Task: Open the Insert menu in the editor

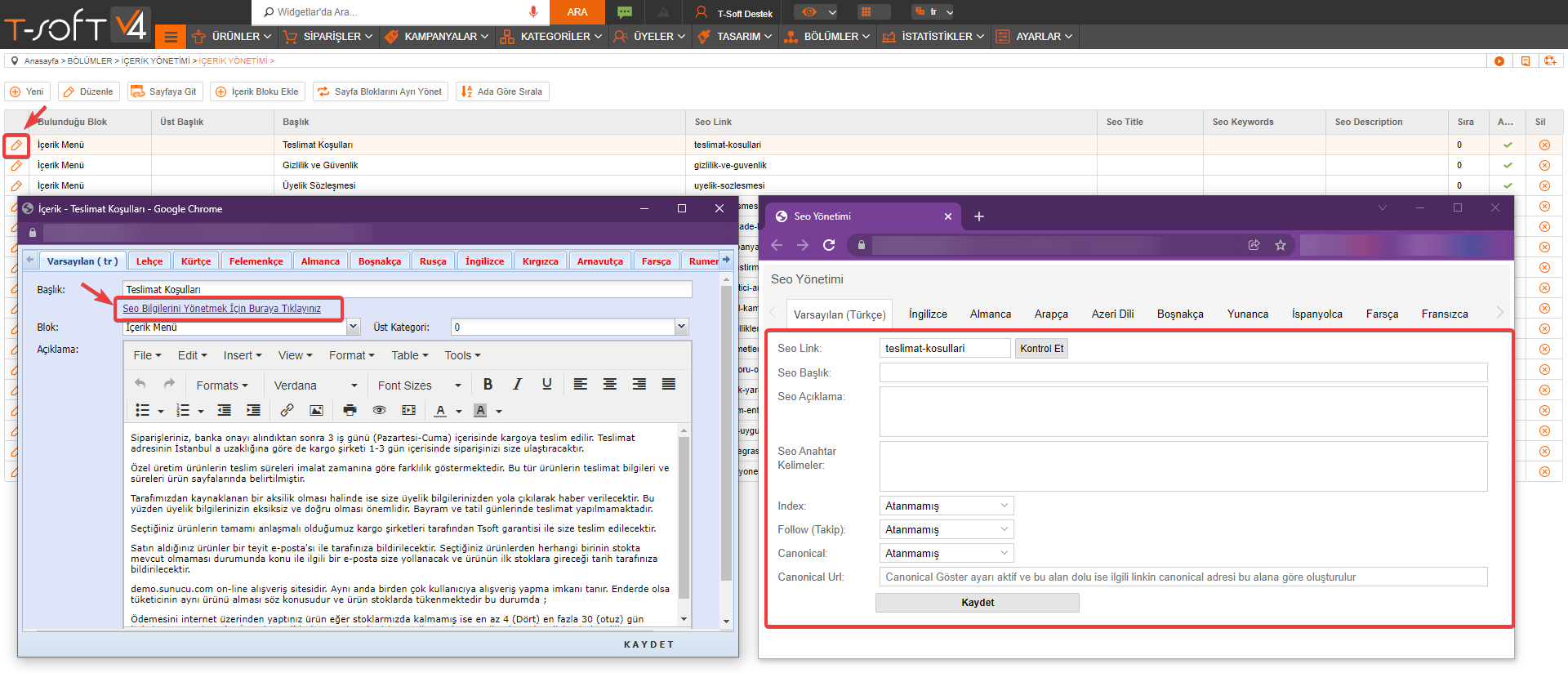Action: tap(243, 355)
